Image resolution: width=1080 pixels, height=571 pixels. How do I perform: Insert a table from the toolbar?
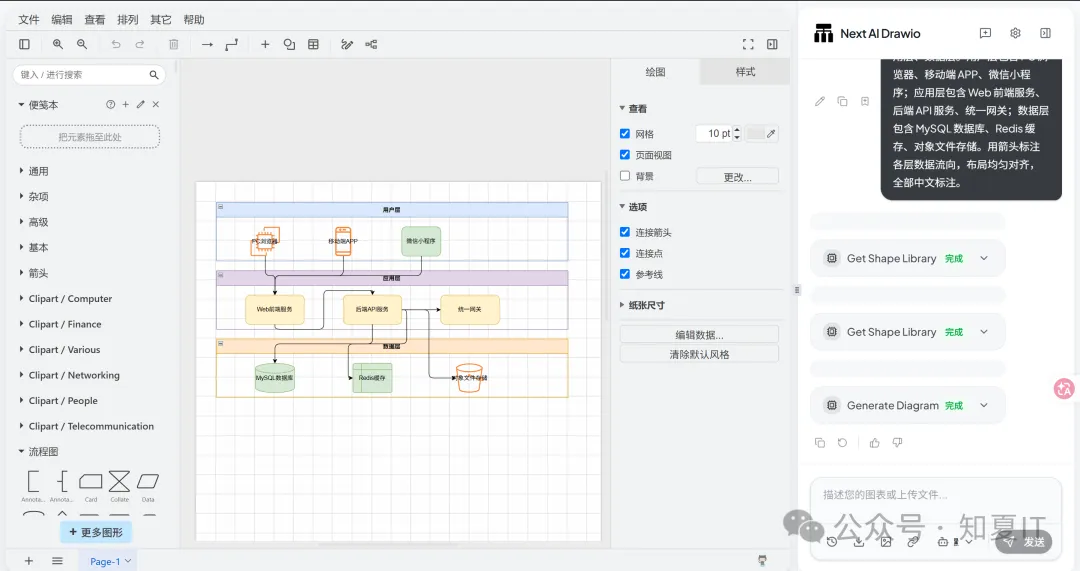point(313,44)
